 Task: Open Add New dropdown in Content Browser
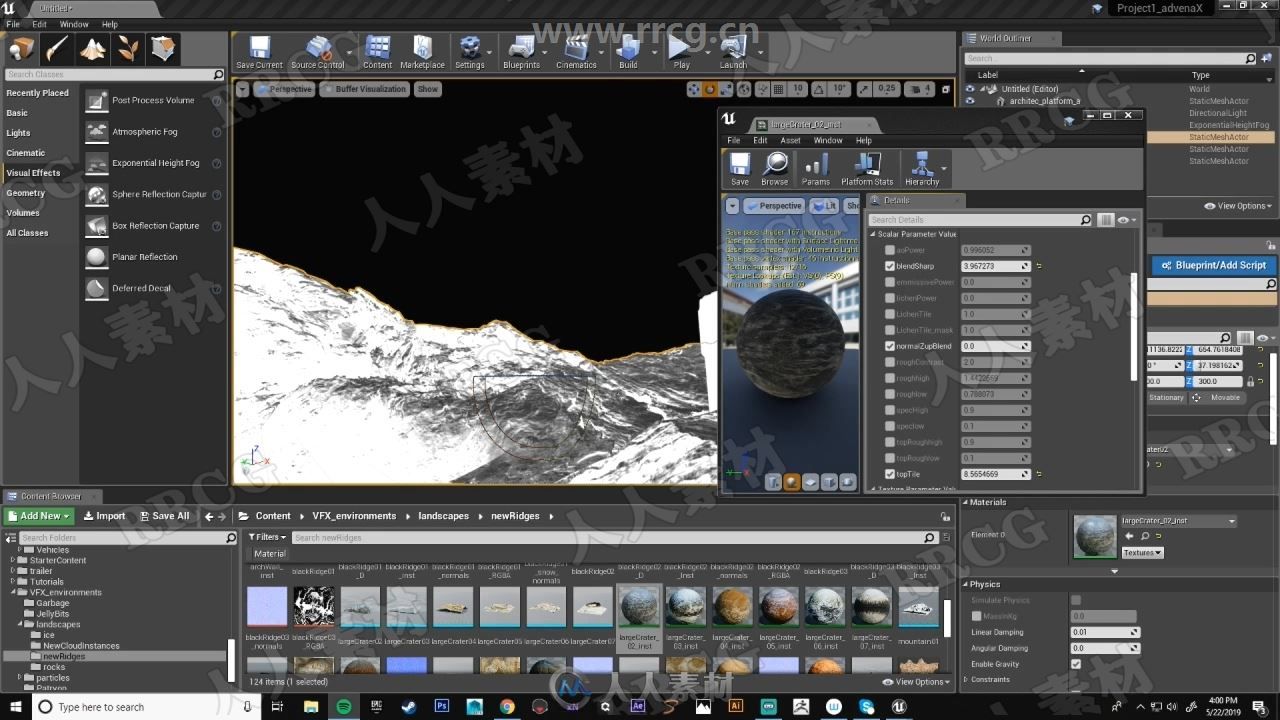(39, 516)
